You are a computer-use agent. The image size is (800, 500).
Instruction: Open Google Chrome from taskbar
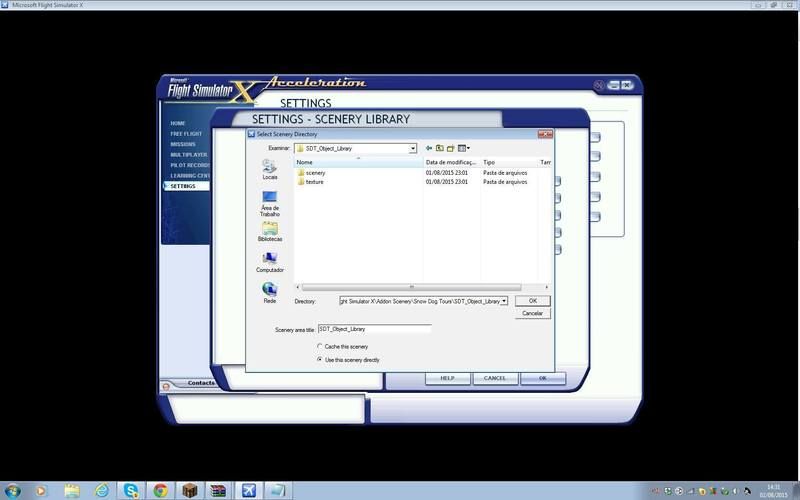coord(160,491)
